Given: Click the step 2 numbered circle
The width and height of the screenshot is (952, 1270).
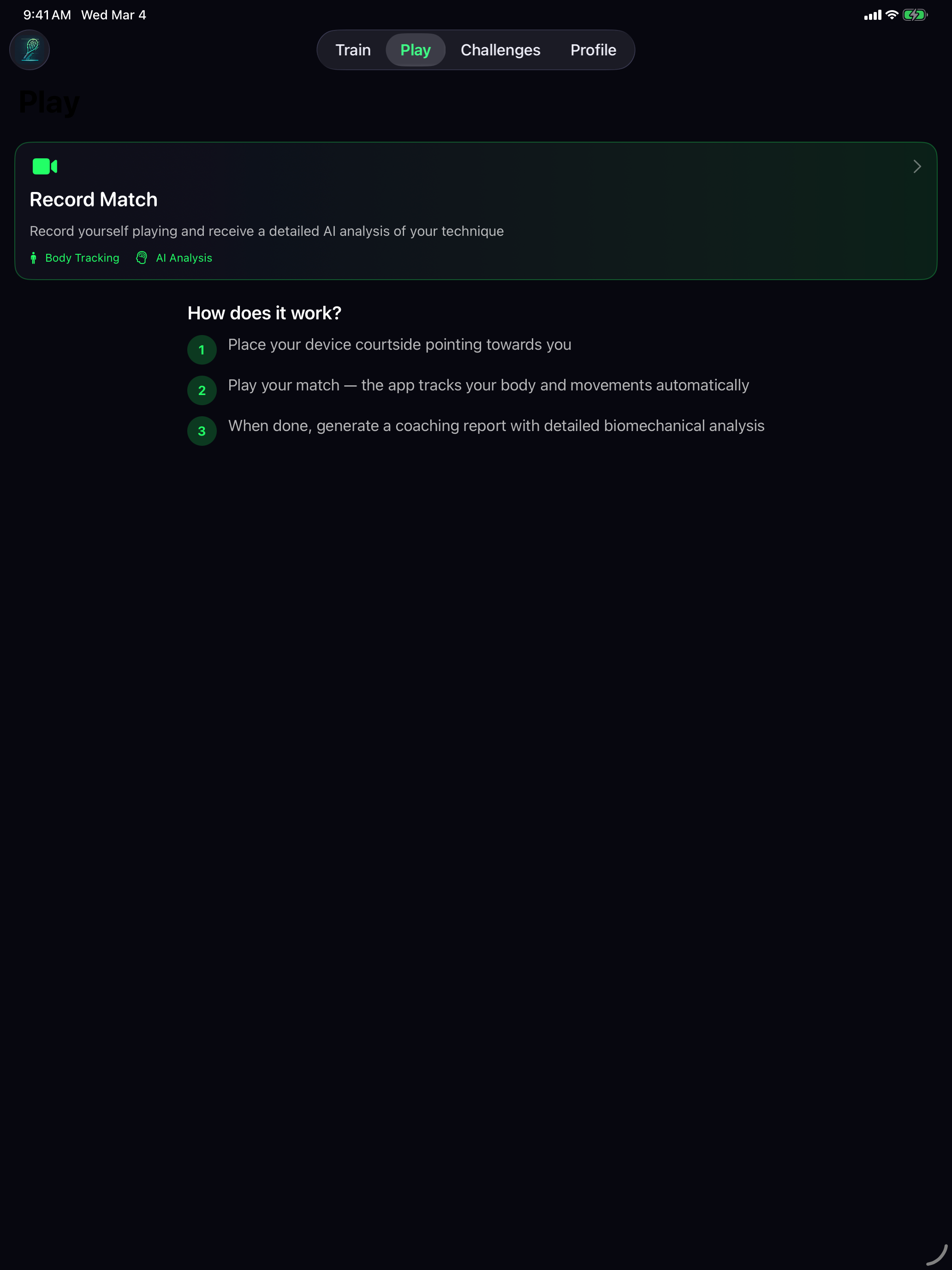Looking at the screenshot, I should pos(202,390).
